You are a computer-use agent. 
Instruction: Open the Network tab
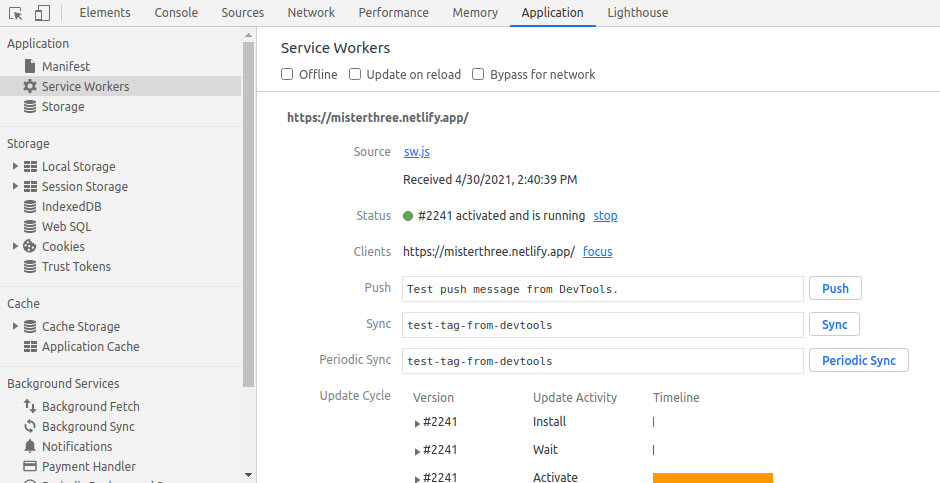[x=311, y=13]
